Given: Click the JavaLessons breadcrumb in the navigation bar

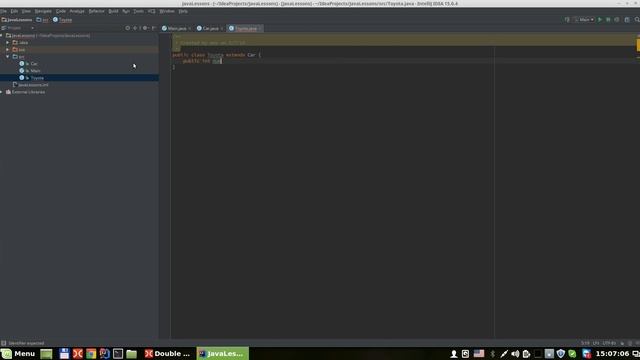Looking at the screenshot, I should click(17, 20).
